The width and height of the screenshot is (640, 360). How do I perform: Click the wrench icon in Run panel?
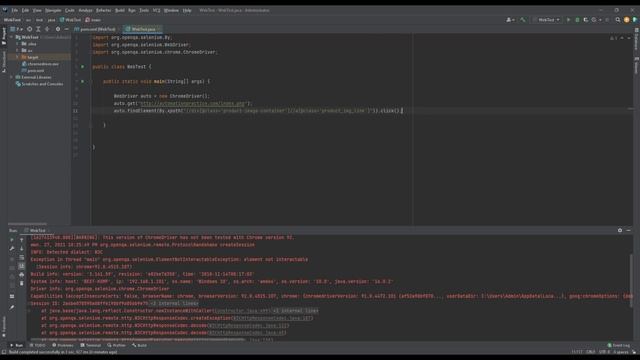[12, 249]
